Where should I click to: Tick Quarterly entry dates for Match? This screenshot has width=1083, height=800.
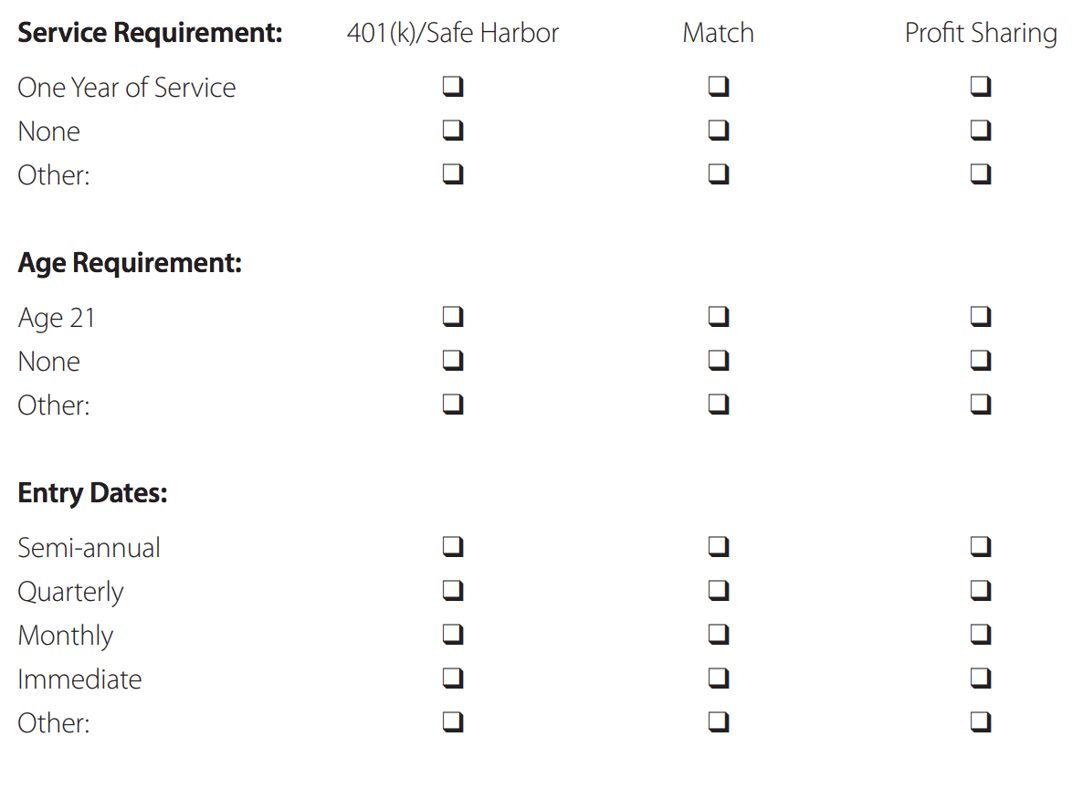point(718,590)
